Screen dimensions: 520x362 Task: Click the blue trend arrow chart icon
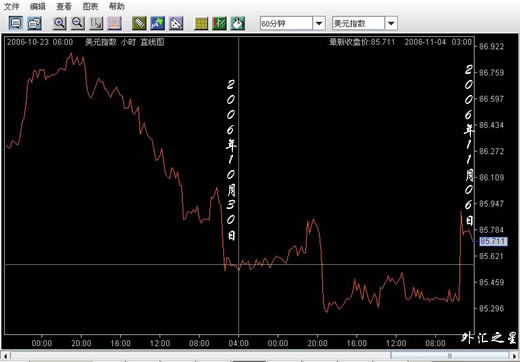tap(157, 23)
